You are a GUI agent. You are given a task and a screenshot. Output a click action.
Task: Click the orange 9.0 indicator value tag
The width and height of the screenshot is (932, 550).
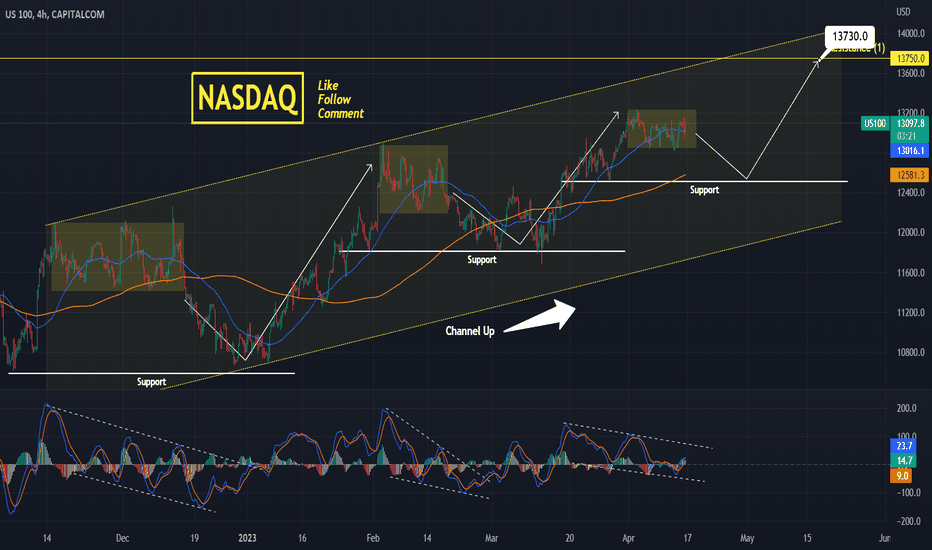click(902, 476)
